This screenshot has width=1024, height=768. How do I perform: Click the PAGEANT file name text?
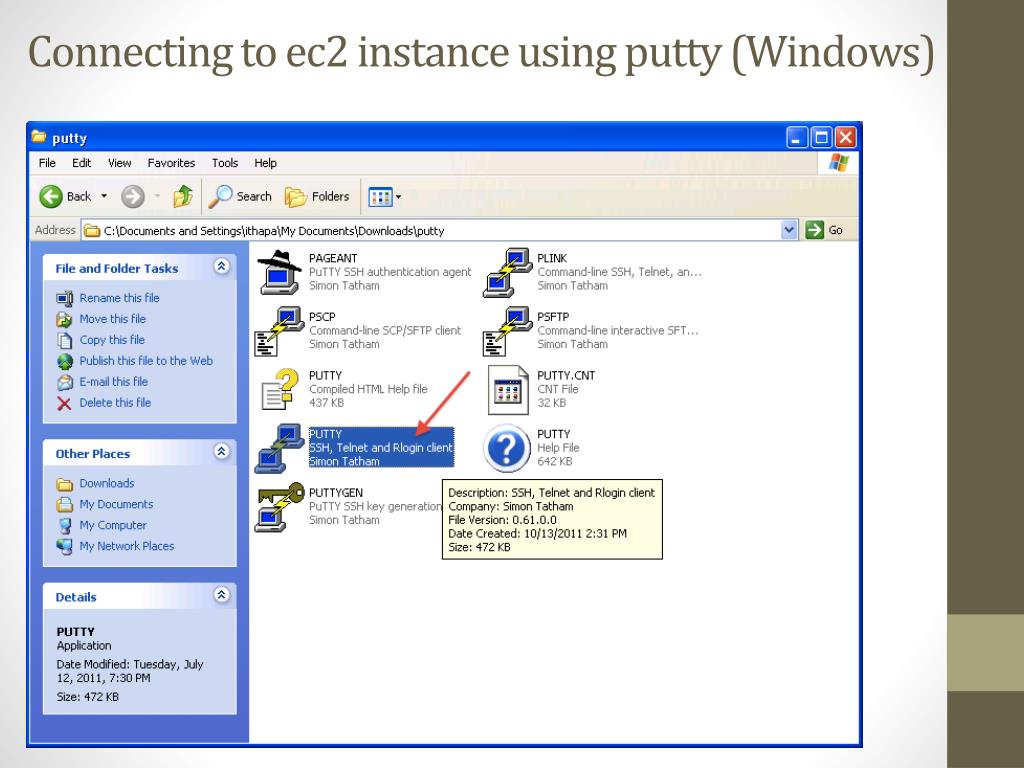click(333, 258)
